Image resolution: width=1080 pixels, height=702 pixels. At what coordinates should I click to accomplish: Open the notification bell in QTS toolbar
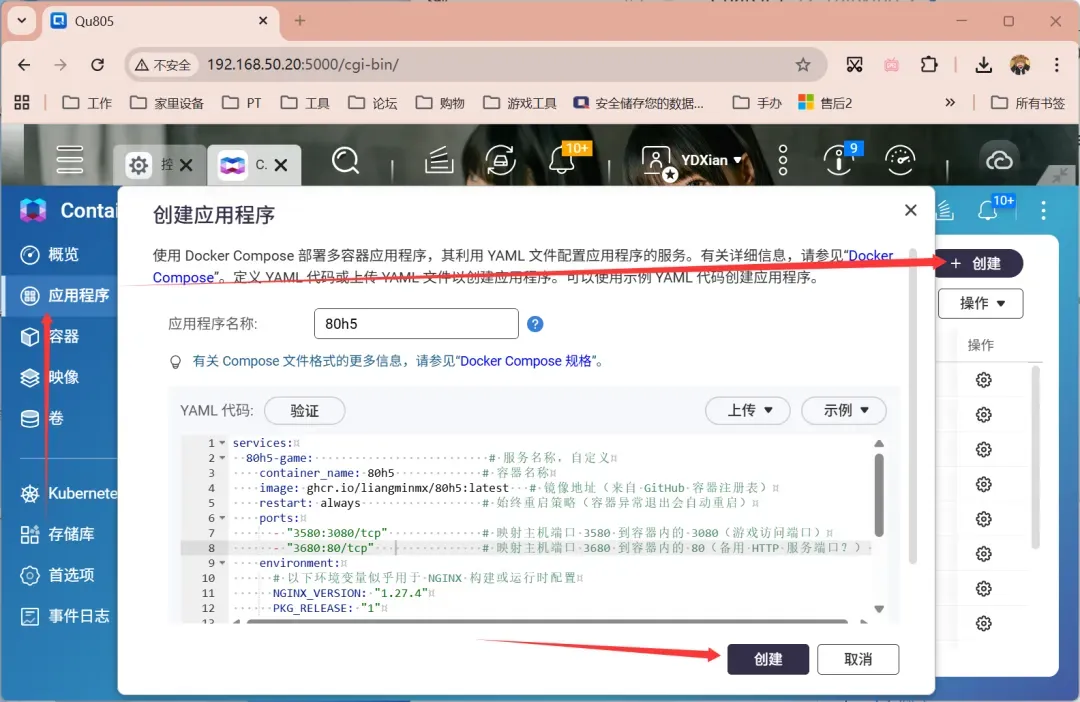click(x=562, y=160)
